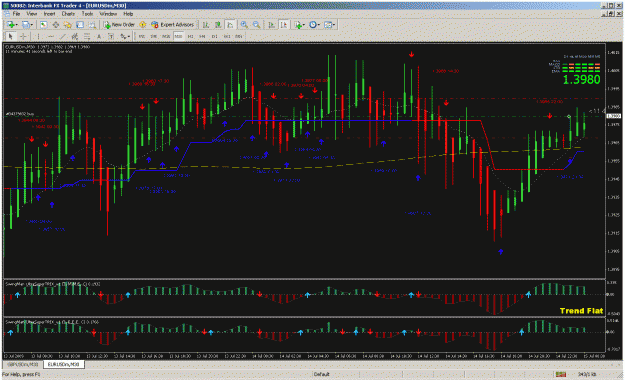Expand the Periodicity dropdown arrow
625x380 pixels.
(x=319, y=25)
